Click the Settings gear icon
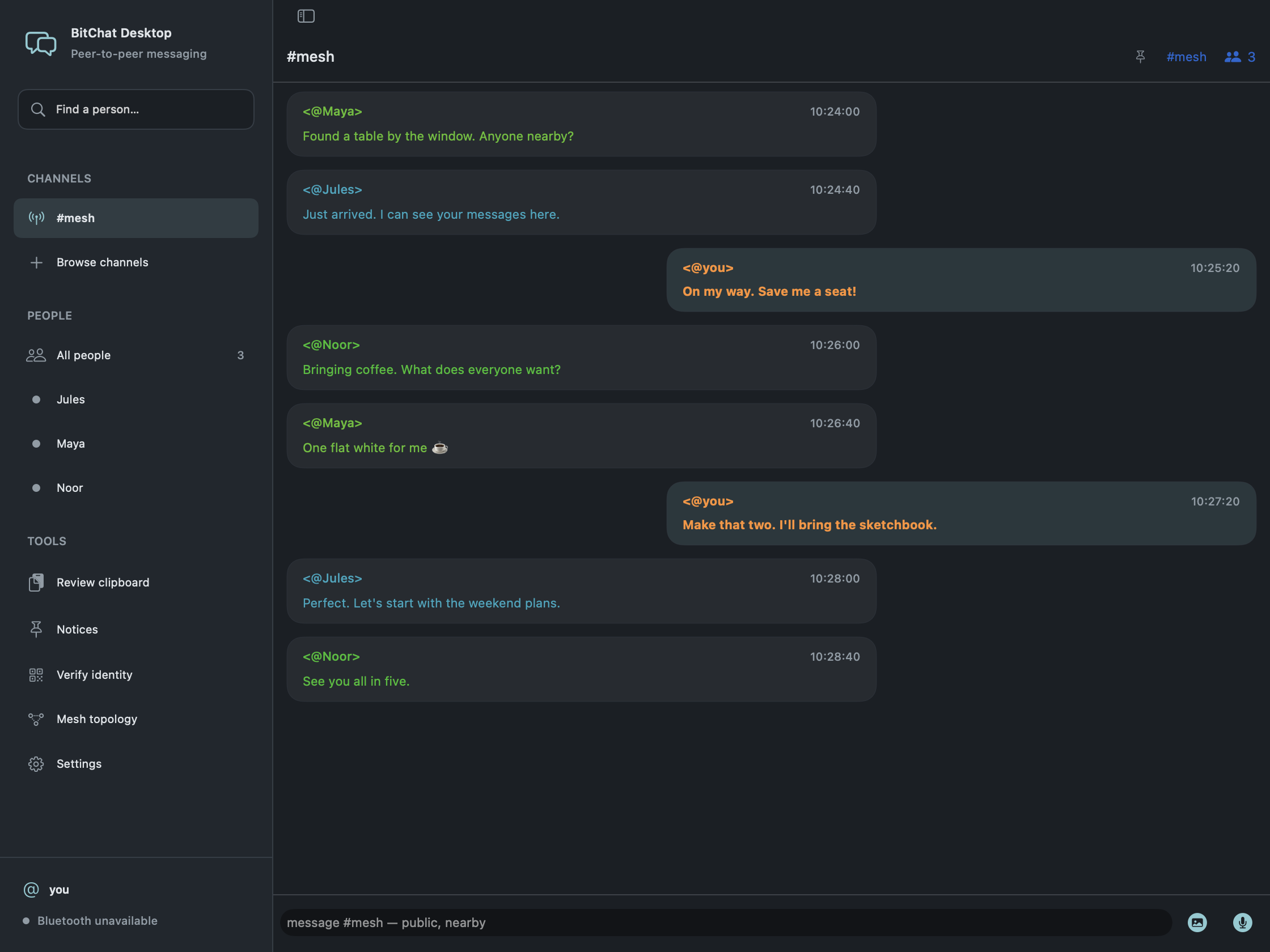 pyautogui.click(x=36, y=764)
